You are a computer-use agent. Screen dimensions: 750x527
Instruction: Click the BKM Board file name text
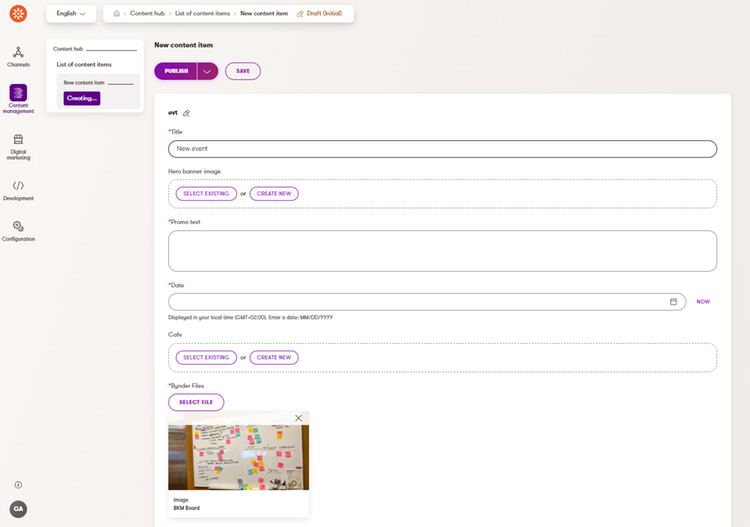(187, 508)
